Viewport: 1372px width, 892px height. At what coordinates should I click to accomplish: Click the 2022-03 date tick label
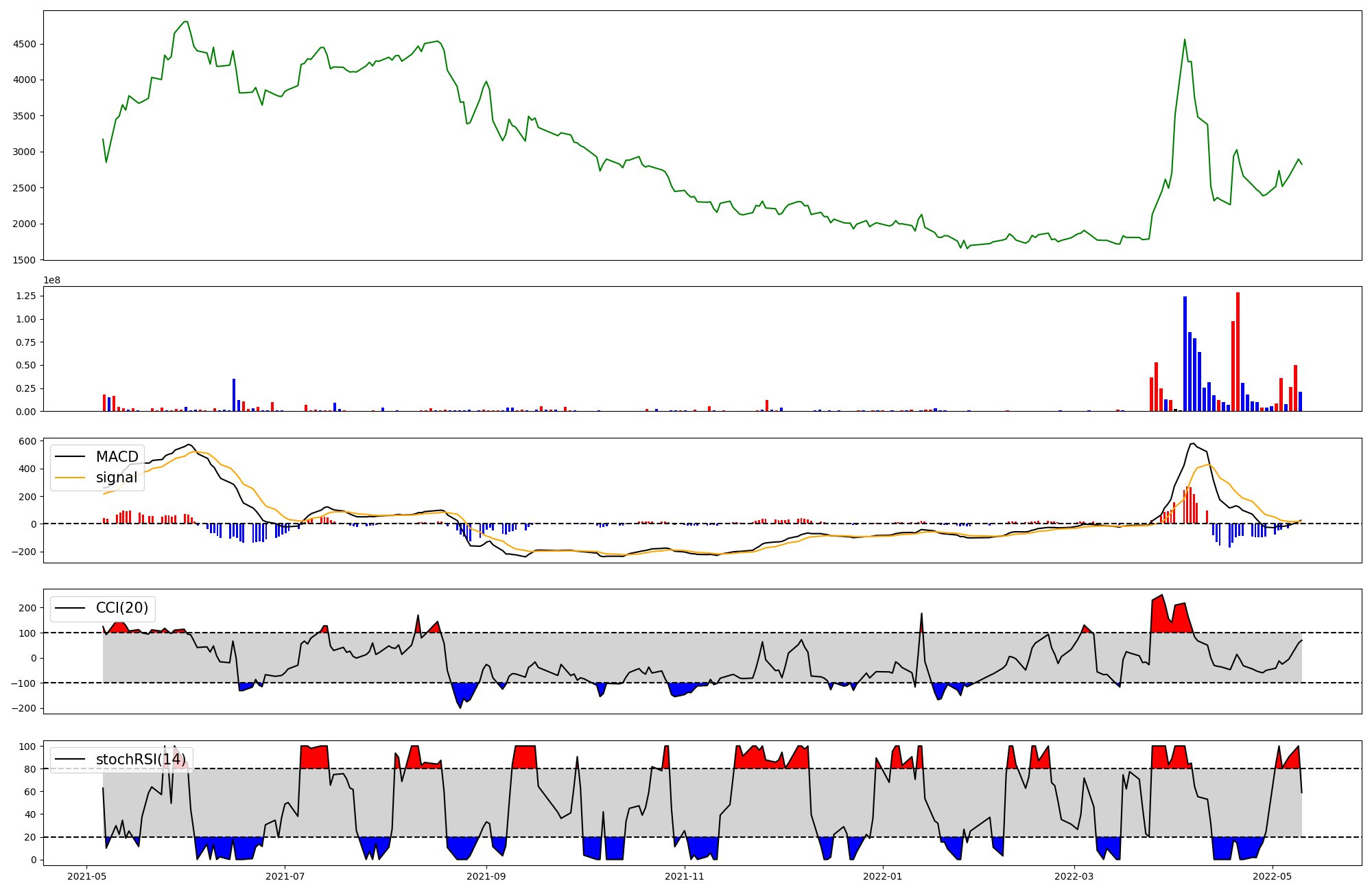pos(1074,876)
